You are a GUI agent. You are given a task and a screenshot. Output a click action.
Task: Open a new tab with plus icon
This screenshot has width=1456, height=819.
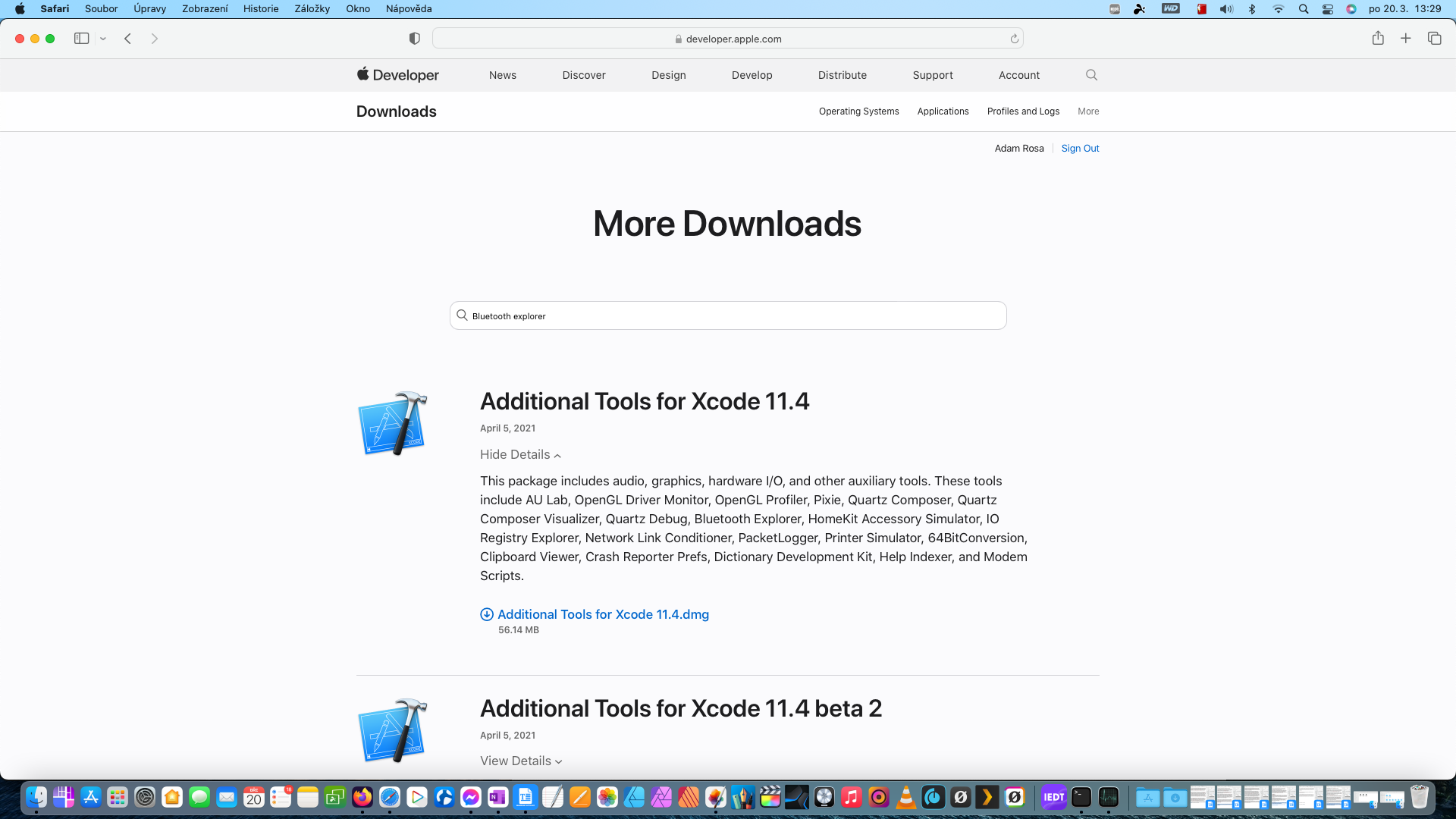point(1405,39)
